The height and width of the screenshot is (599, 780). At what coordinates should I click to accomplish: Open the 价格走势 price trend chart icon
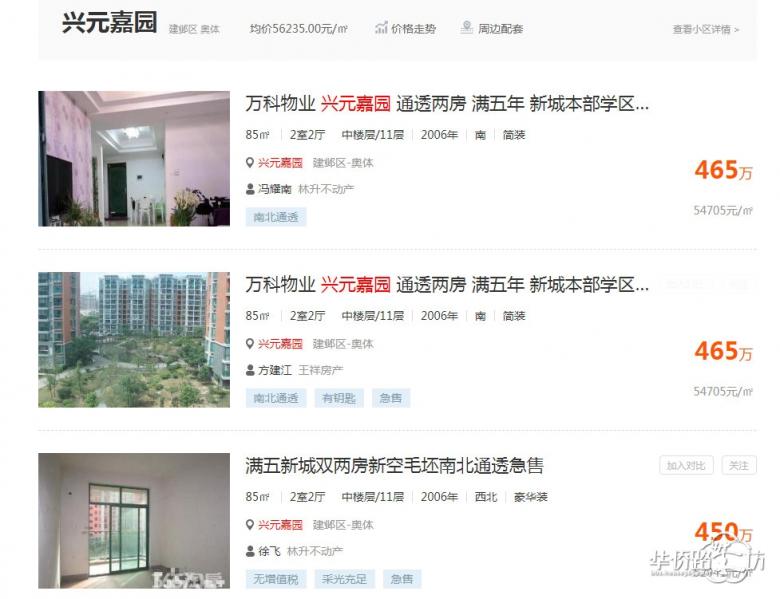tap(381, 28)
